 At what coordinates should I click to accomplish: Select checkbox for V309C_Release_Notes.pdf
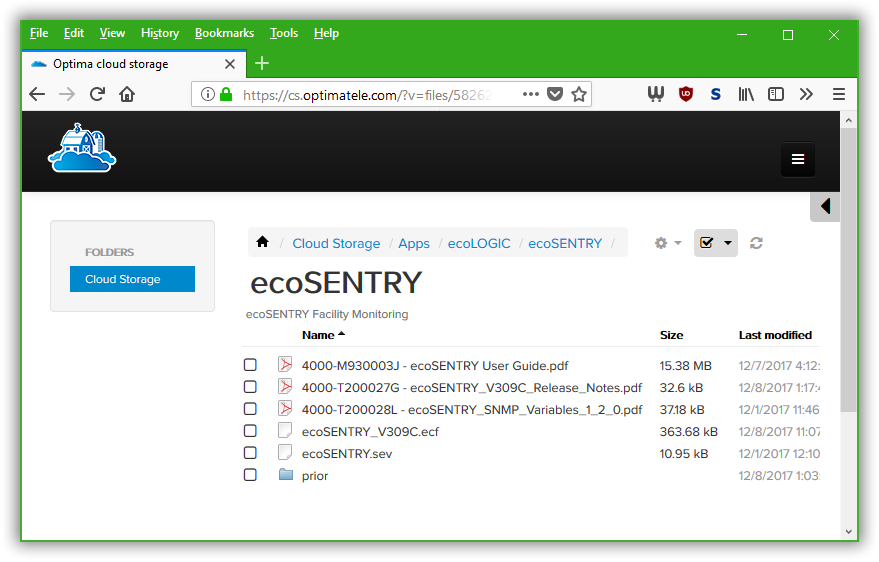pyautogui.click(x=250, y=387)
